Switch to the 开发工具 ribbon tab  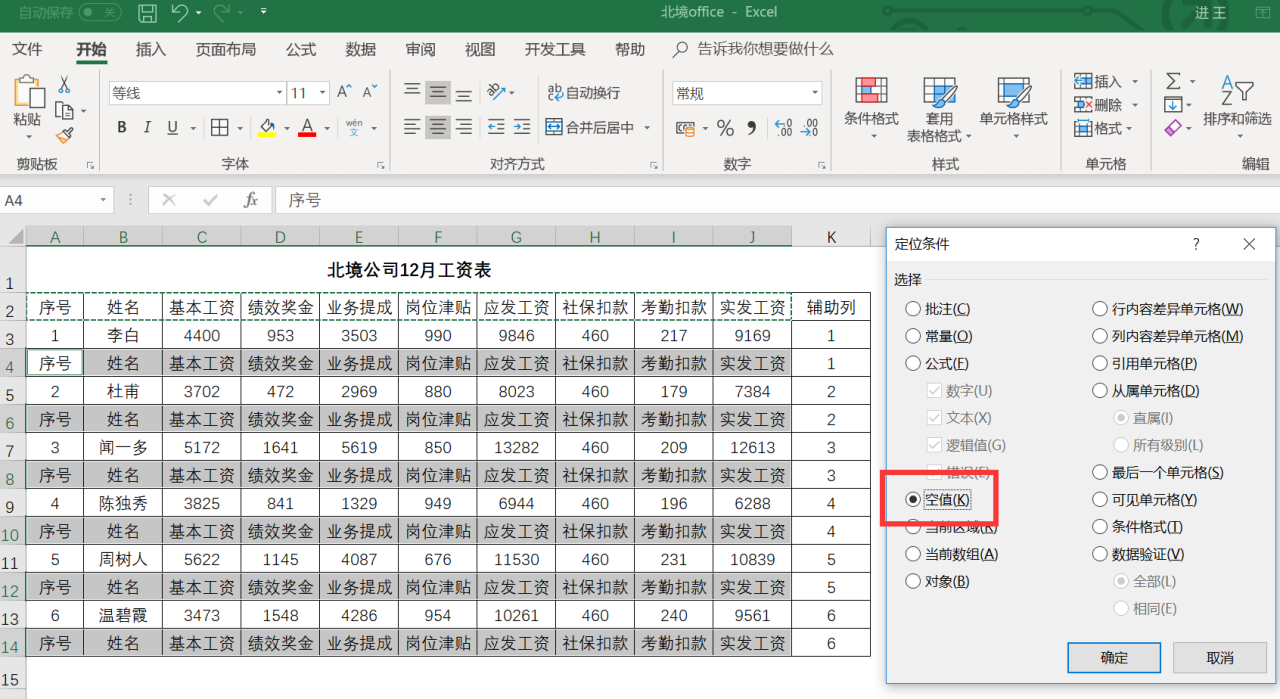click(555, 49)
